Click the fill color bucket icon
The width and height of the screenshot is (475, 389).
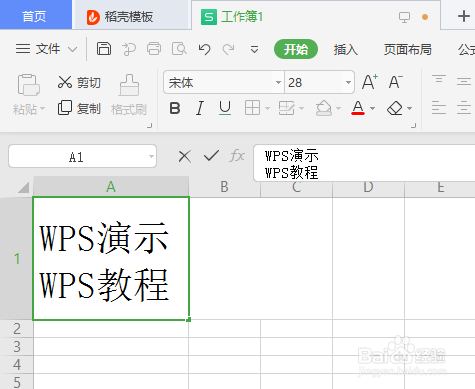coord(324,108)
